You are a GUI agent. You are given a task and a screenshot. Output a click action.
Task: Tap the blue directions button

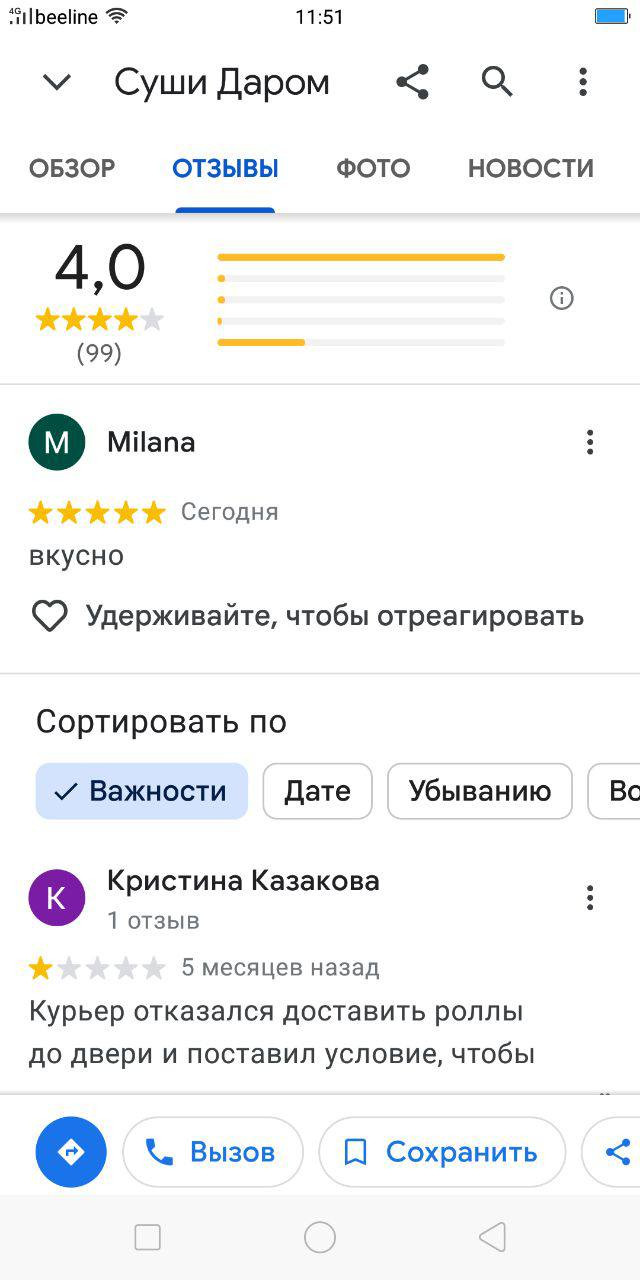[x=72, y=1152]
